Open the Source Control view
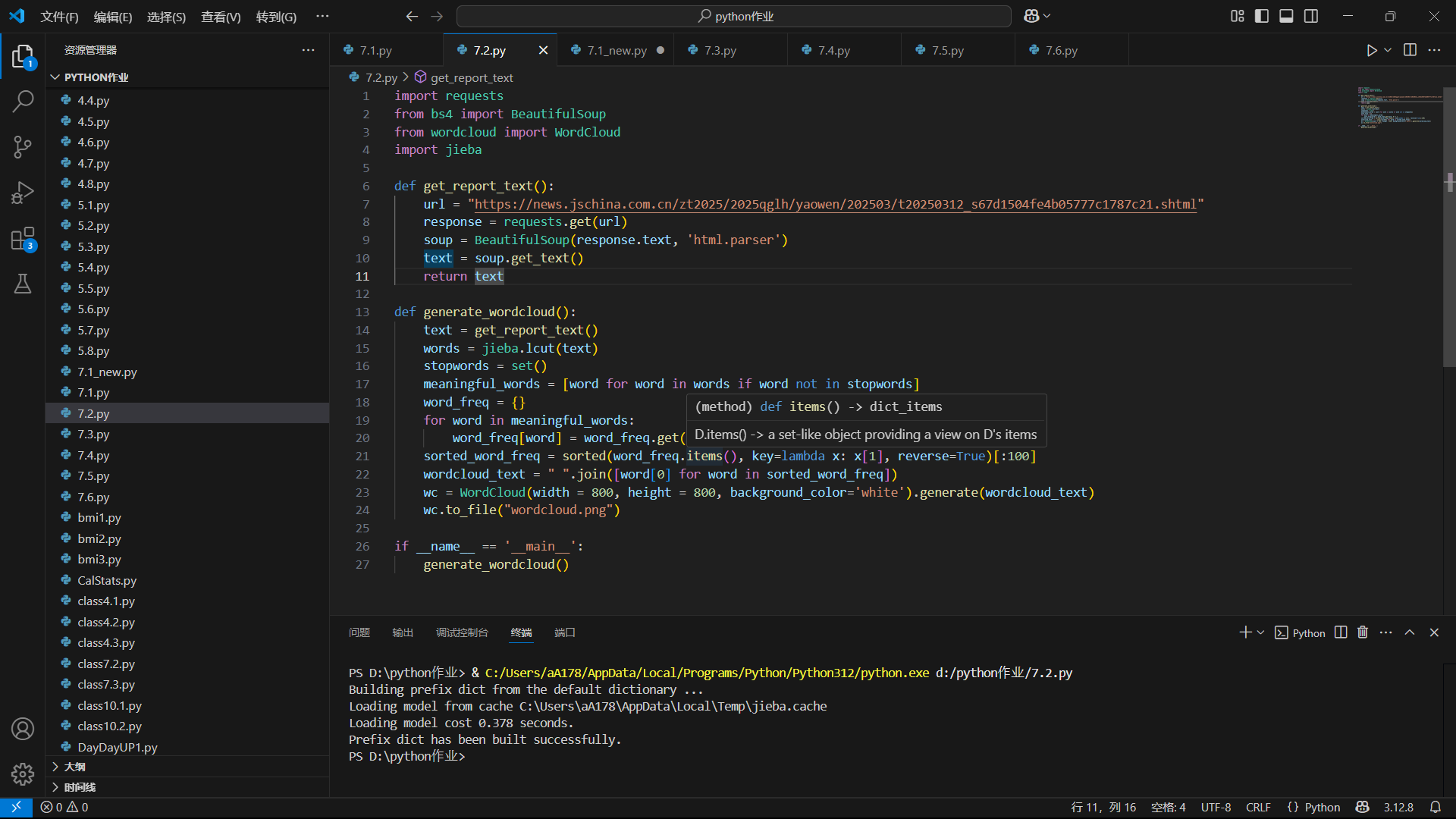Image resolution: width=1456 pixels, height=819 pixels. pyautogui.click(x=23, y=146)
